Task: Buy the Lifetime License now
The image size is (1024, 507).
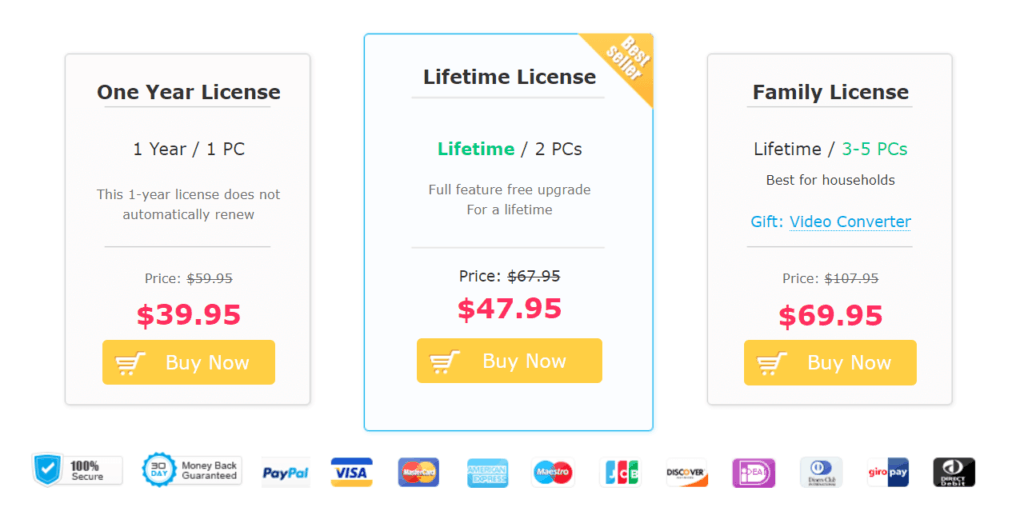Action: point(509,361)
